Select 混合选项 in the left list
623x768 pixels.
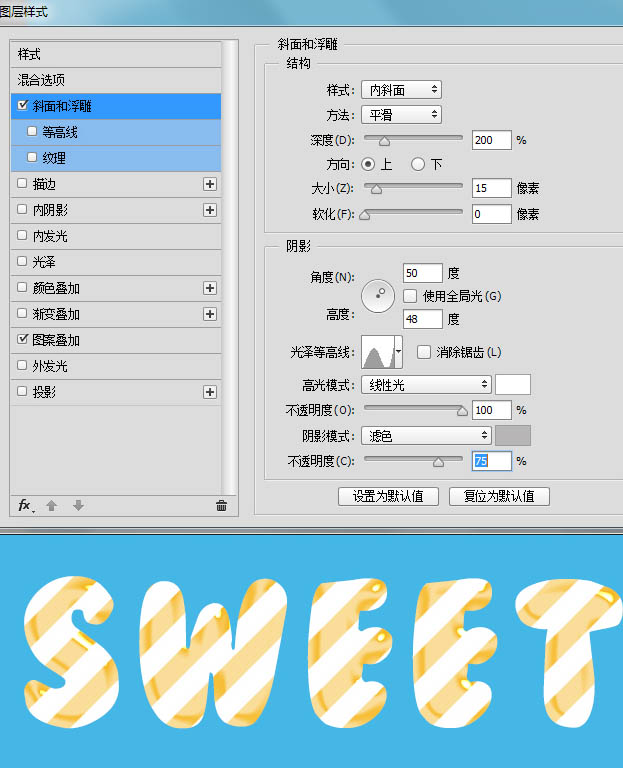pos(116,80)
